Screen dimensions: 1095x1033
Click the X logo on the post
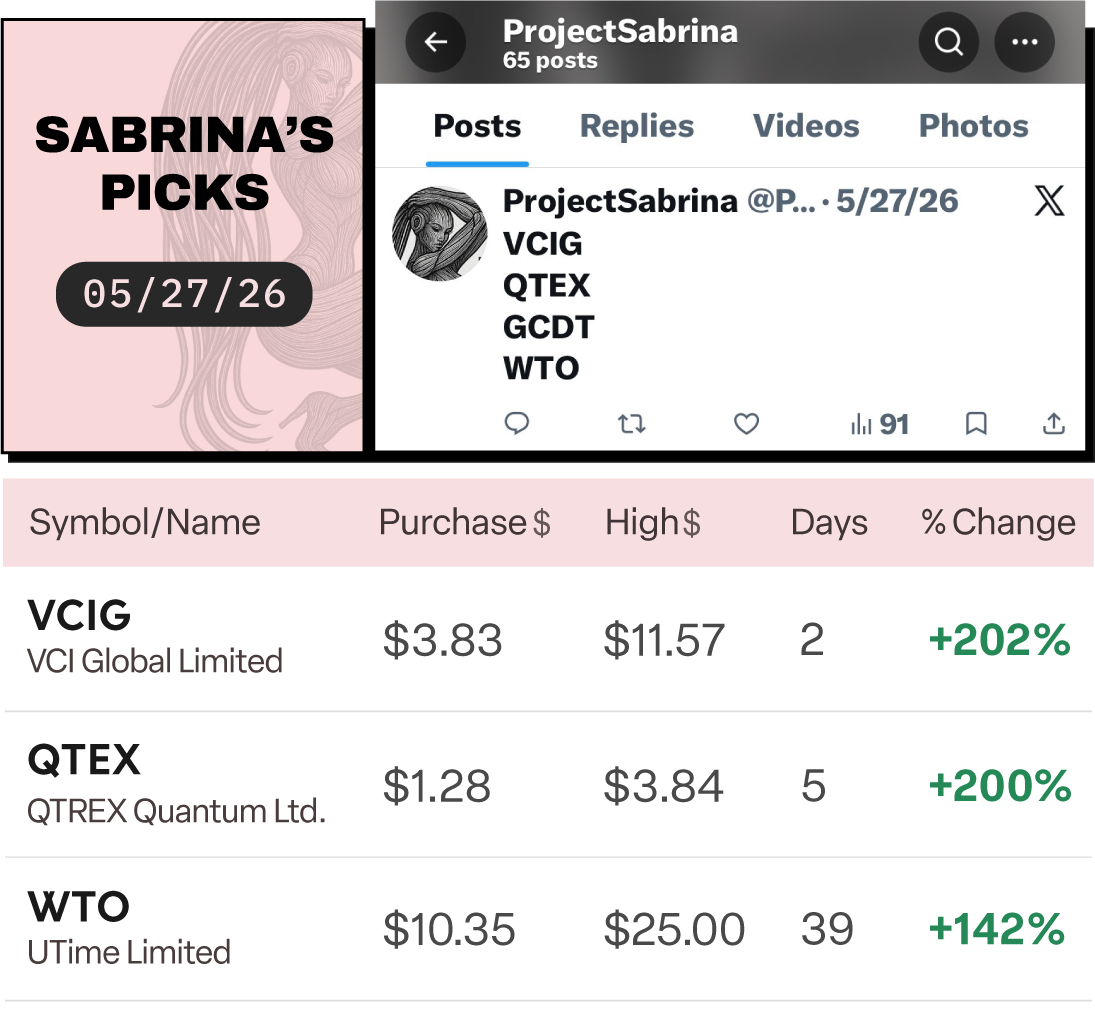[1049, 201]
